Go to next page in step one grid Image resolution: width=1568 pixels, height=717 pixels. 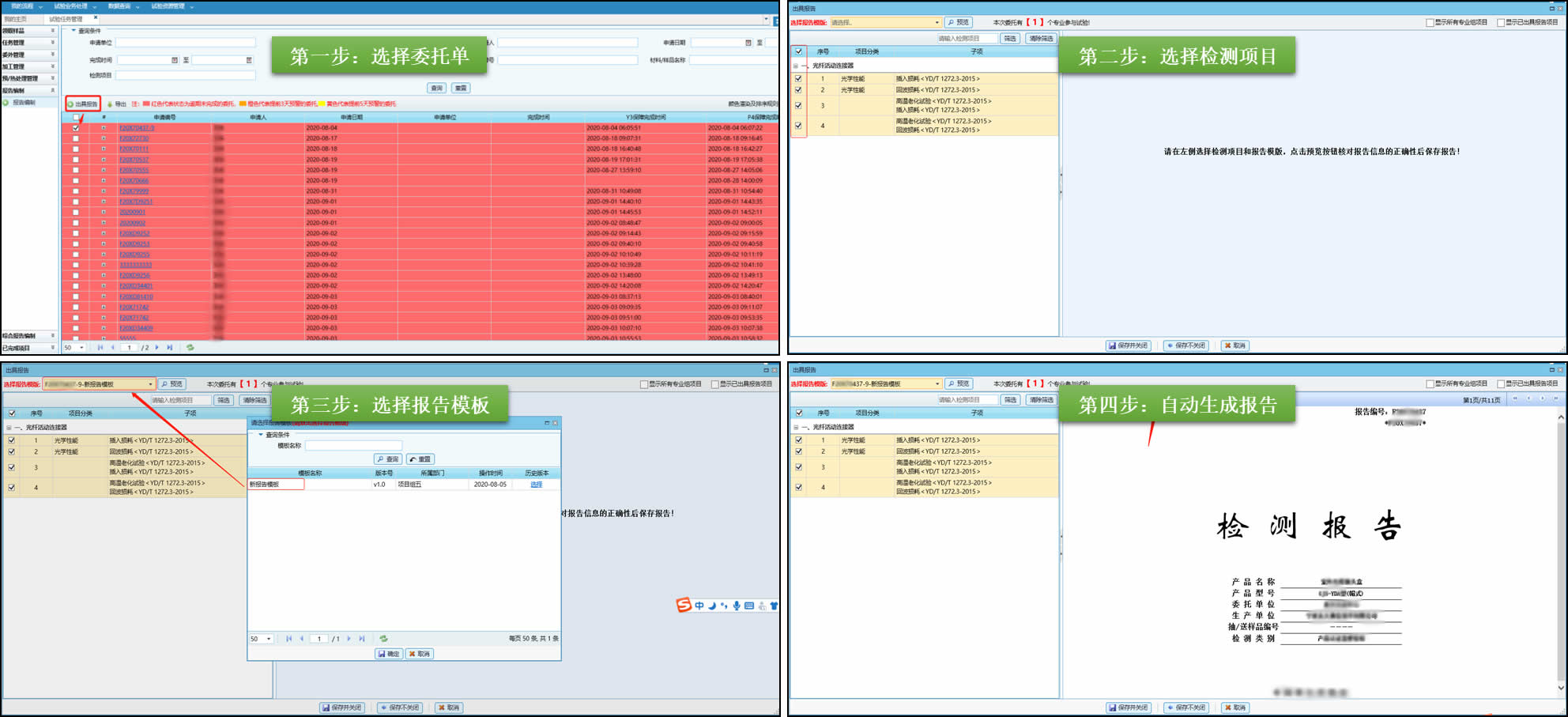(x=157, y=347)
